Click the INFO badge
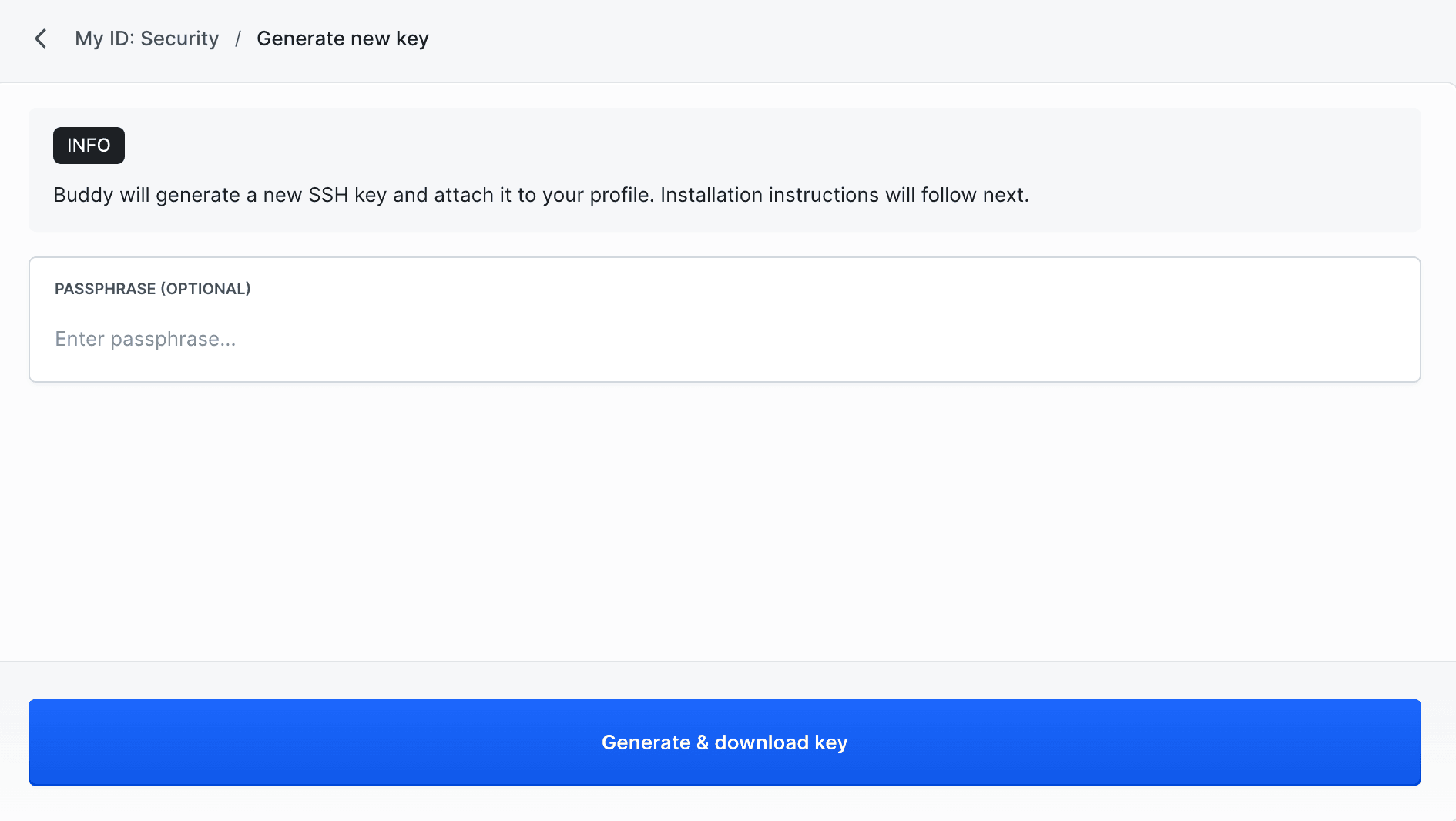Viewport: 1456px width, 821px height. (x=89, y=146)
